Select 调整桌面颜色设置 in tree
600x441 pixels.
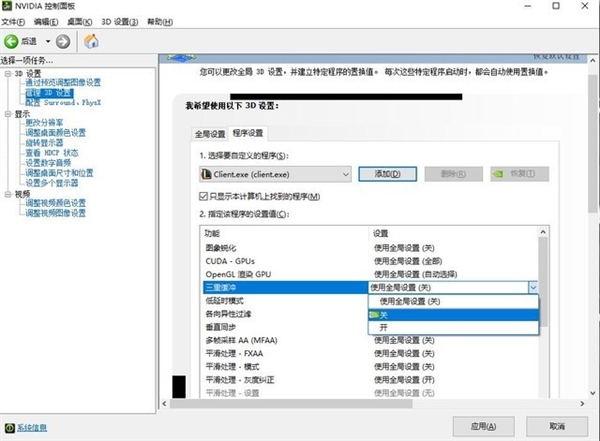55,132
